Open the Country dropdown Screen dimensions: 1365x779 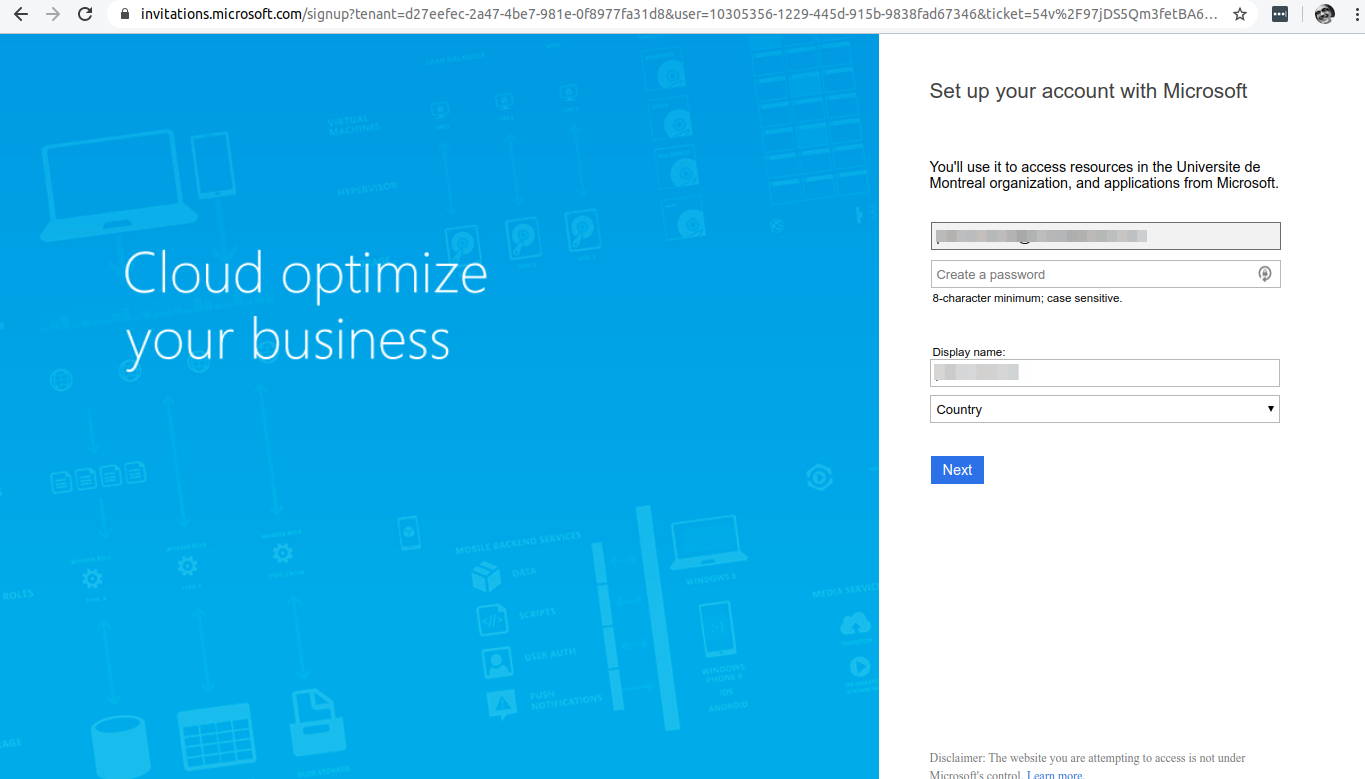[x=1105, y=409]
